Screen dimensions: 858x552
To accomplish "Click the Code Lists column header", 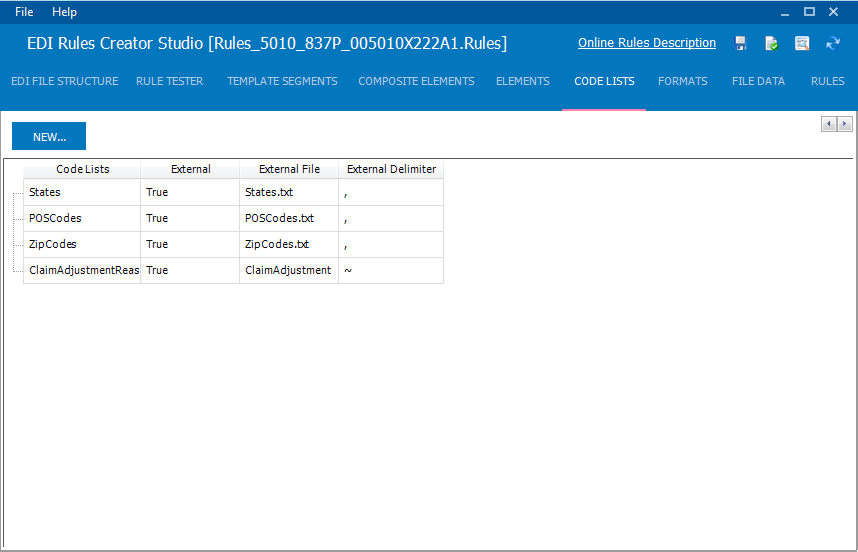I will [82, 169].
